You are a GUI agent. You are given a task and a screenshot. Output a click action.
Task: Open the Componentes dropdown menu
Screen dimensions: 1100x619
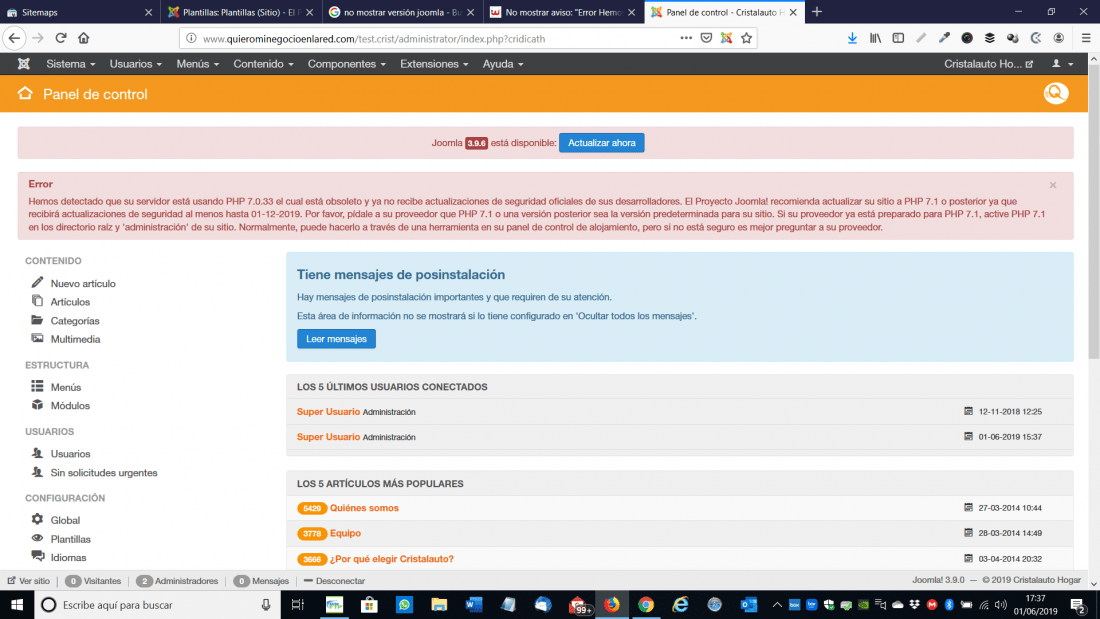pos(347,64)
